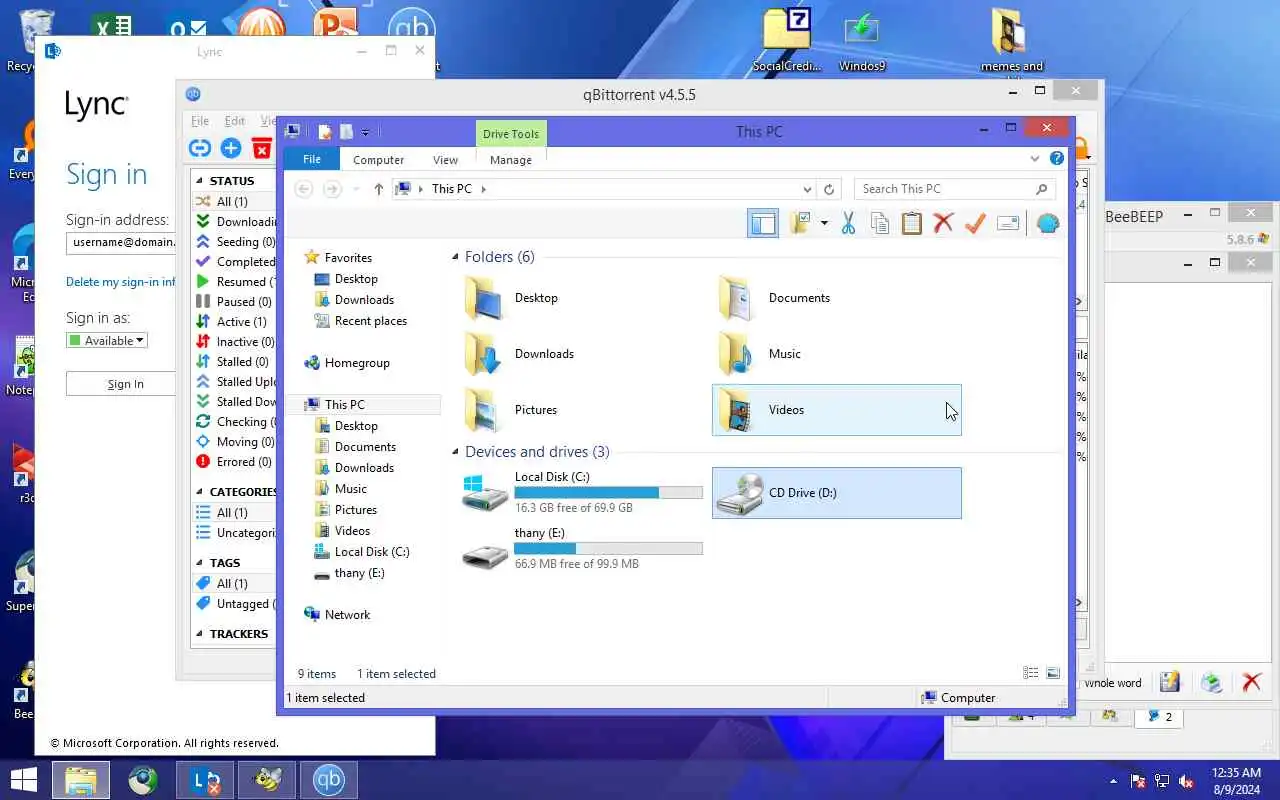Click the blue Help question mark icon
1280x800 pixels.
(x=1056, y=159)
